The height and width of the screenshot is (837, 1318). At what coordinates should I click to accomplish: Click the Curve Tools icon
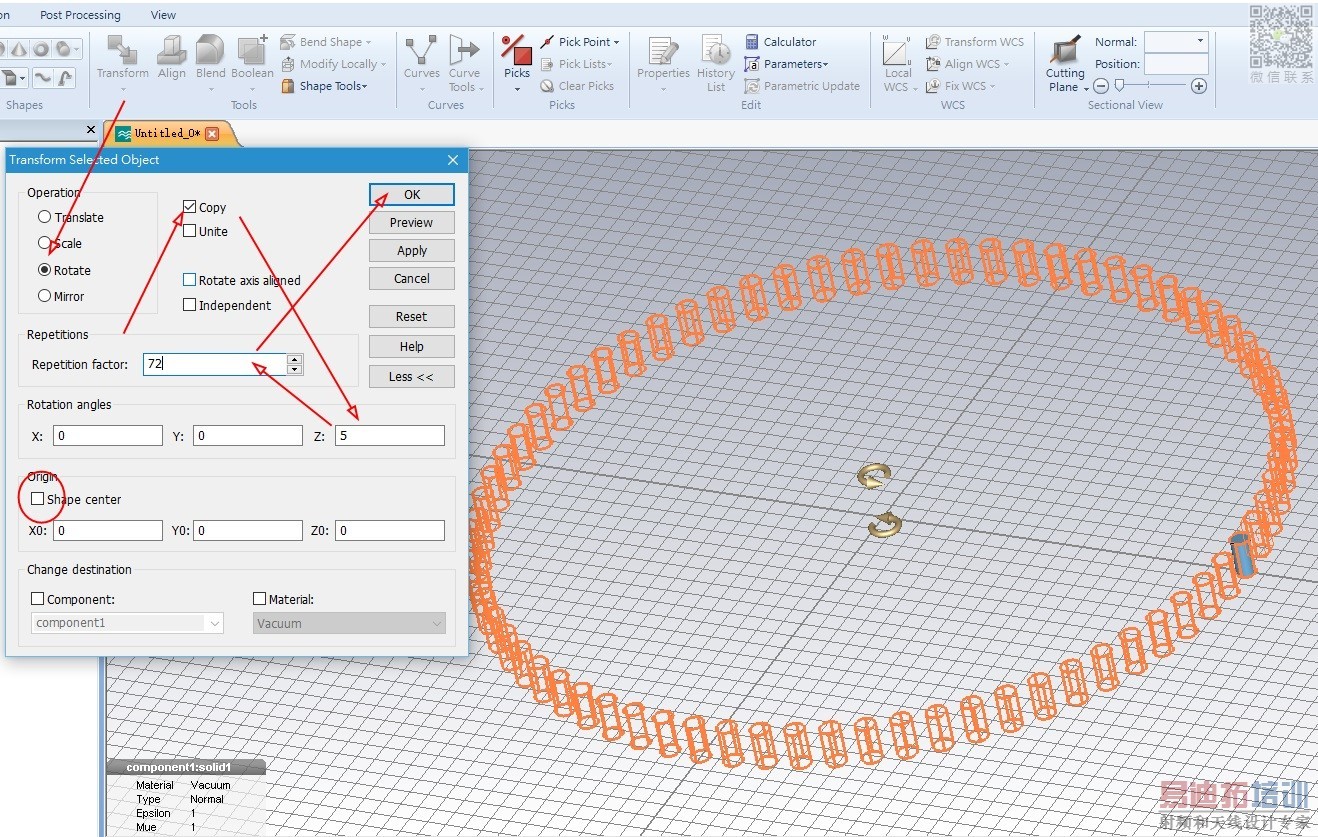[x=463, y=51]
